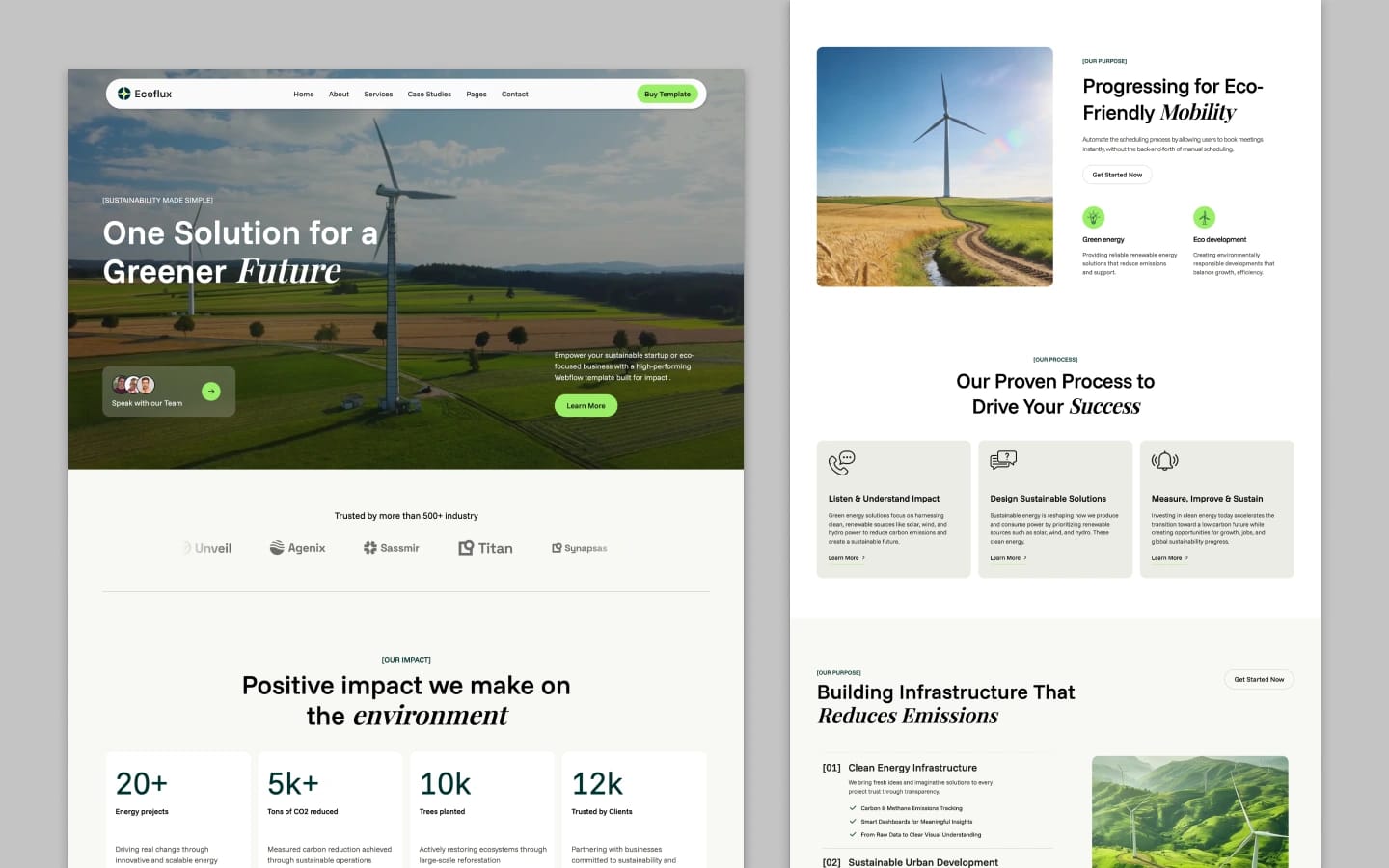This screenshot has height=868, width=1389.
Task: Click the "10k" statistic
Action: 446,784
